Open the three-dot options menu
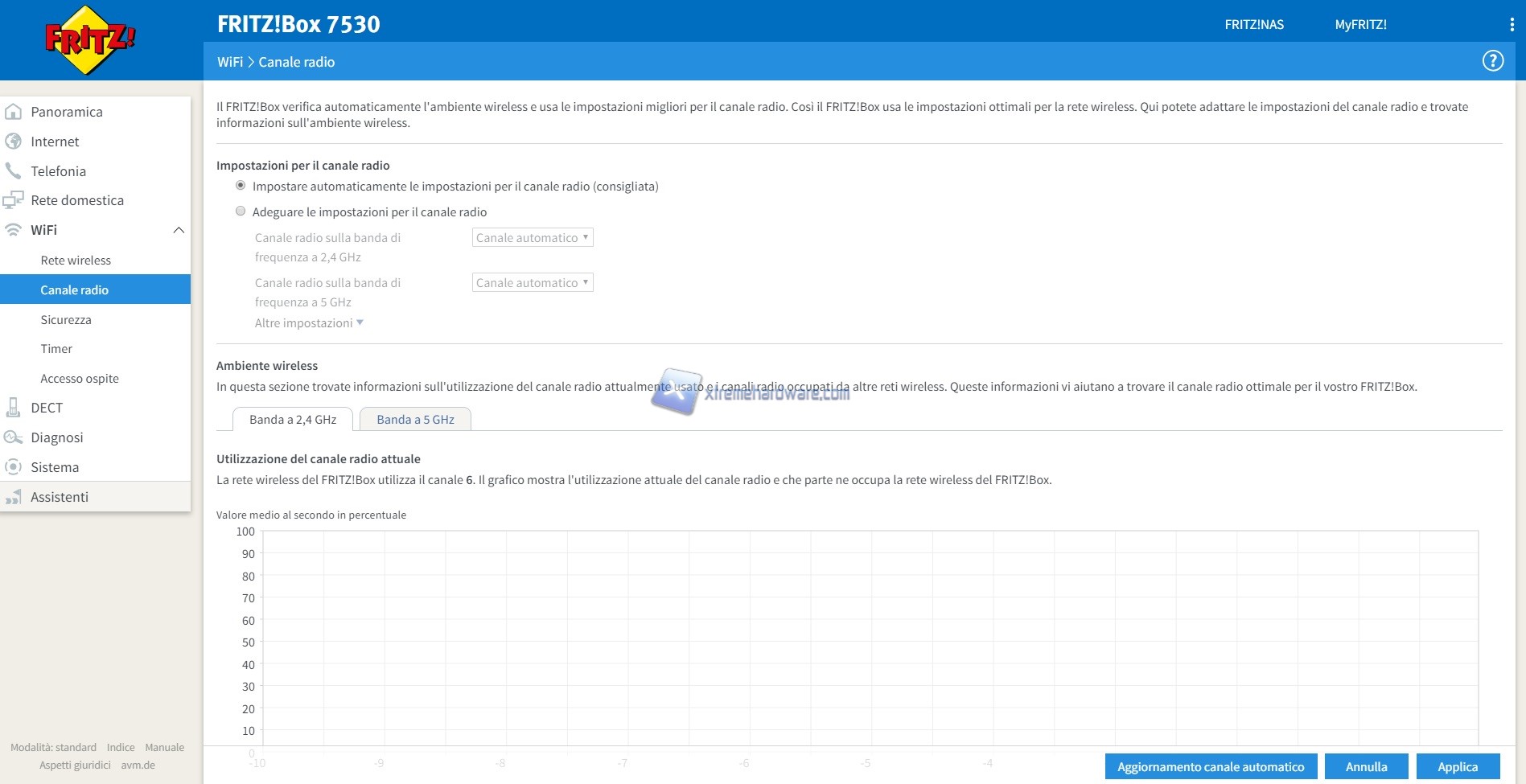1526x784 pixels. click(x=1512, y=25)
